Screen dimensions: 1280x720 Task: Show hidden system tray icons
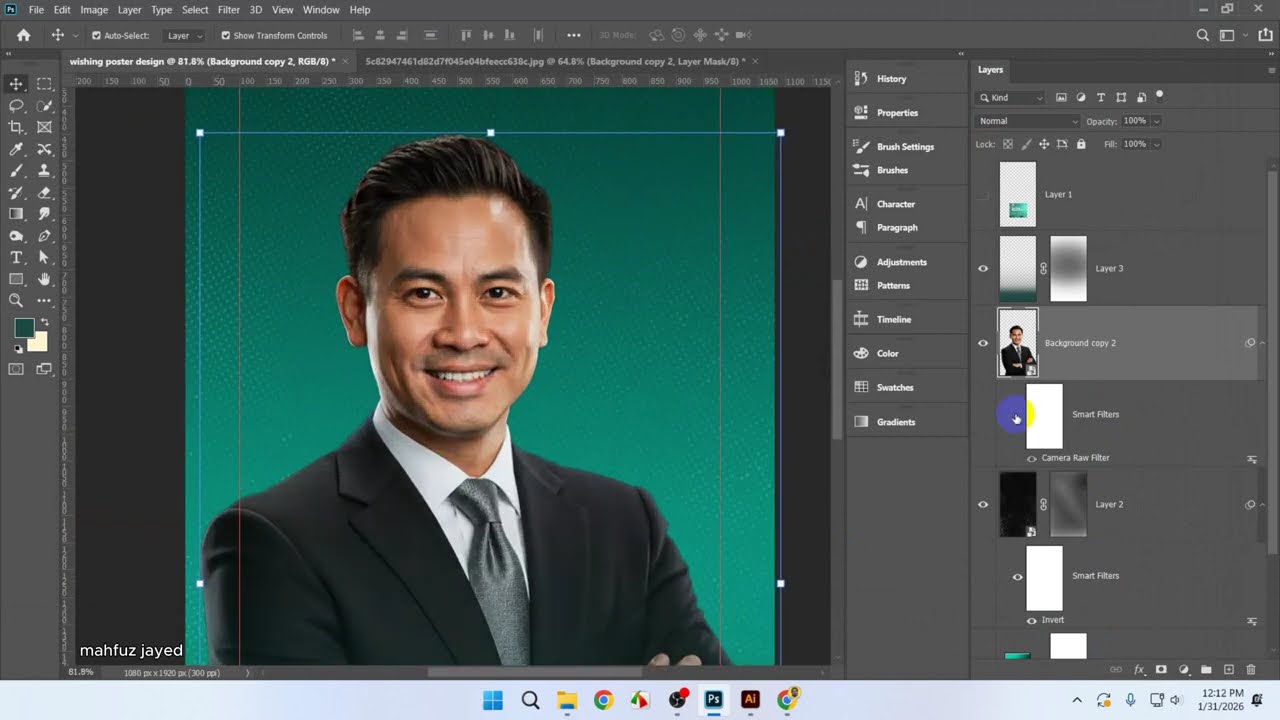pyautogui.click(x=1077, y=700)
